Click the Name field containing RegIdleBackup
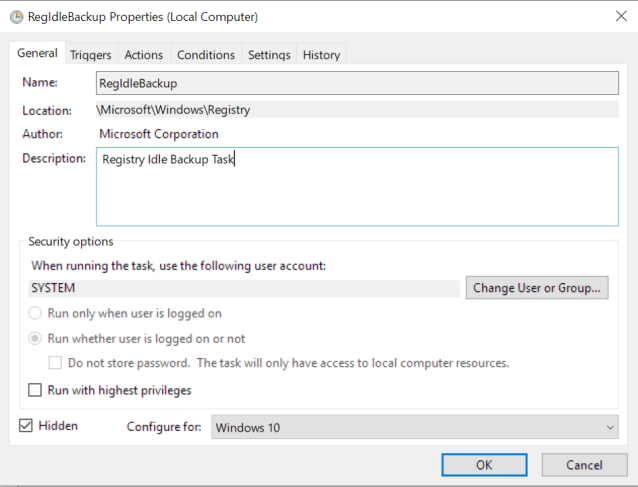638x487 pixels. [x=356, y=84]
